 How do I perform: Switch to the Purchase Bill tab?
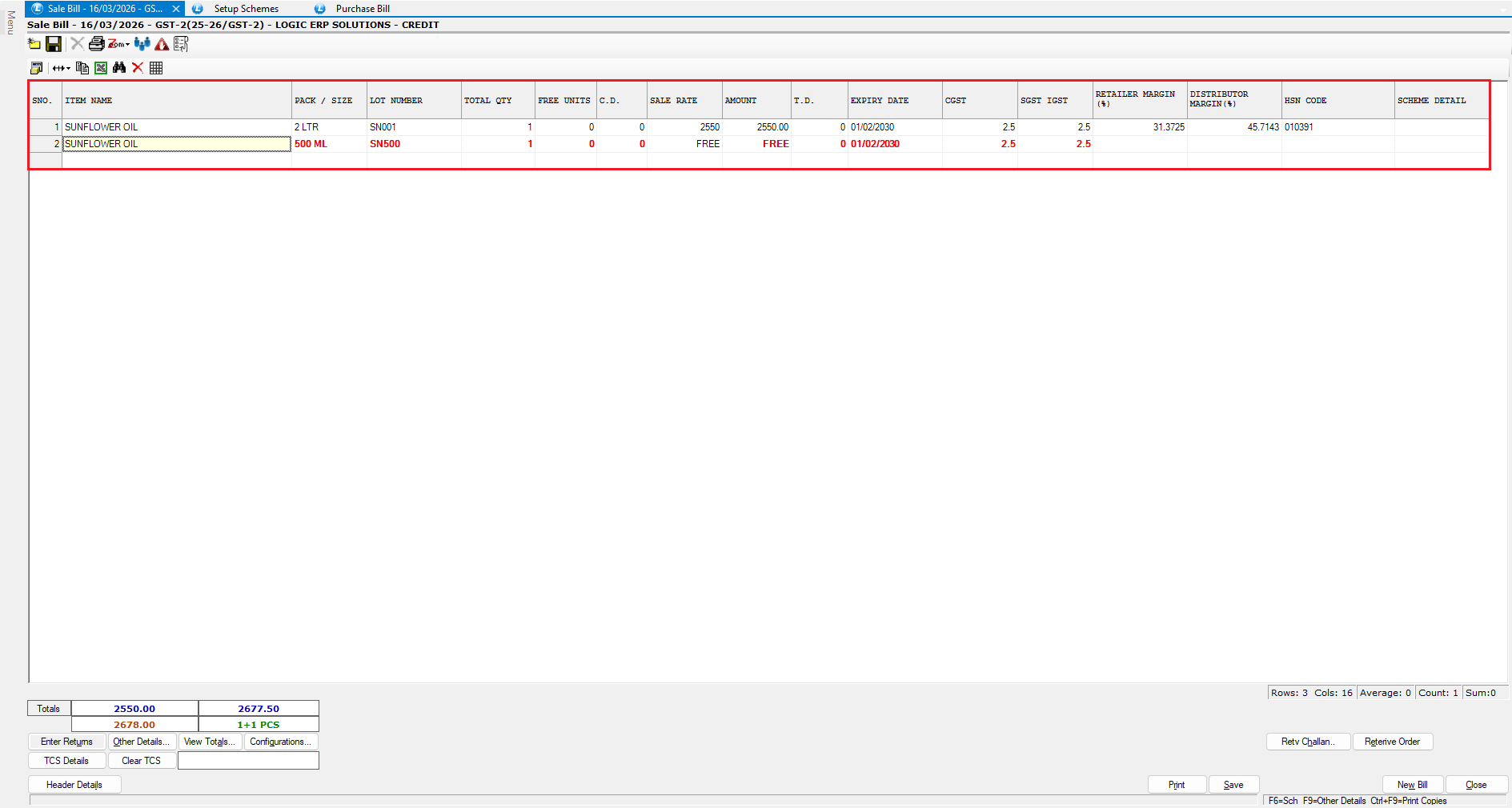tap(362, 9)
